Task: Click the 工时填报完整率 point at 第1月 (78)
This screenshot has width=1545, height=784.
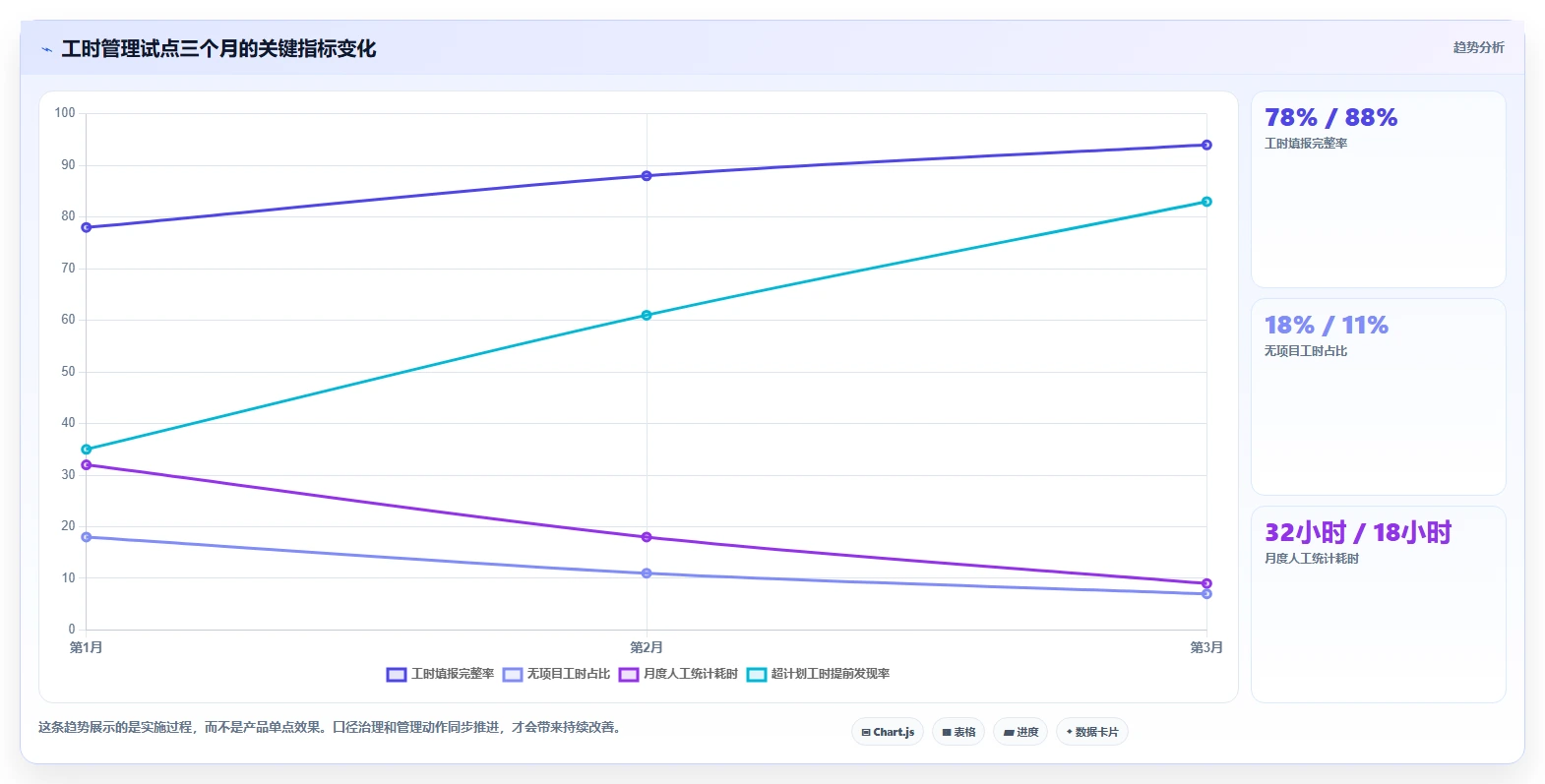Action: pyautogui.click(x=87, y=227)
